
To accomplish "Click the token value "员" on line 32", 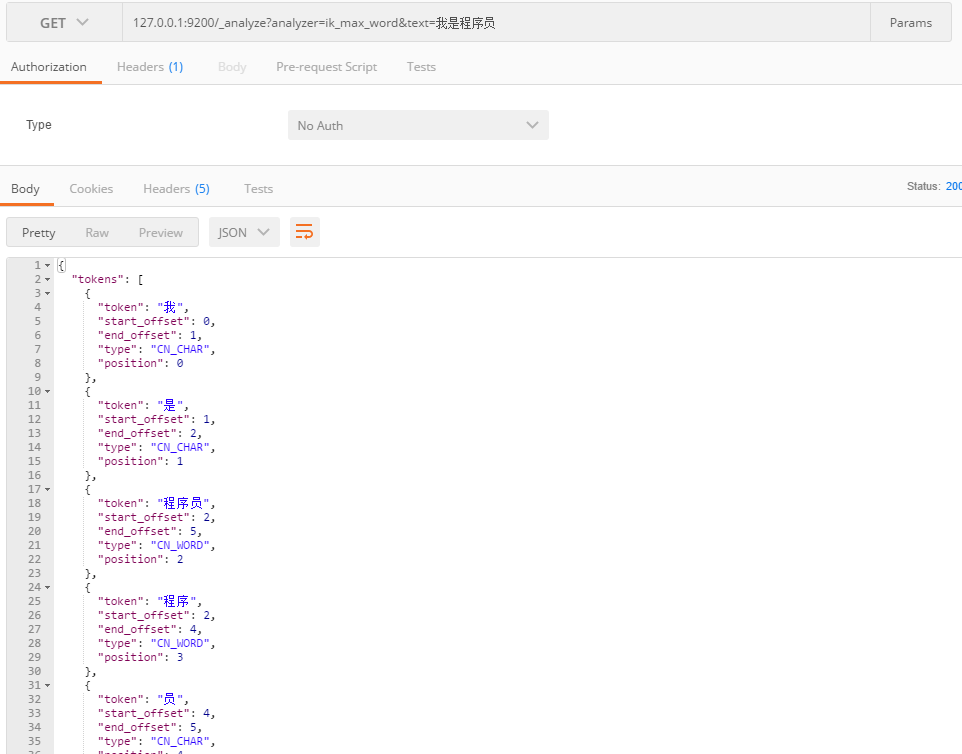I will tap(170, 699).
